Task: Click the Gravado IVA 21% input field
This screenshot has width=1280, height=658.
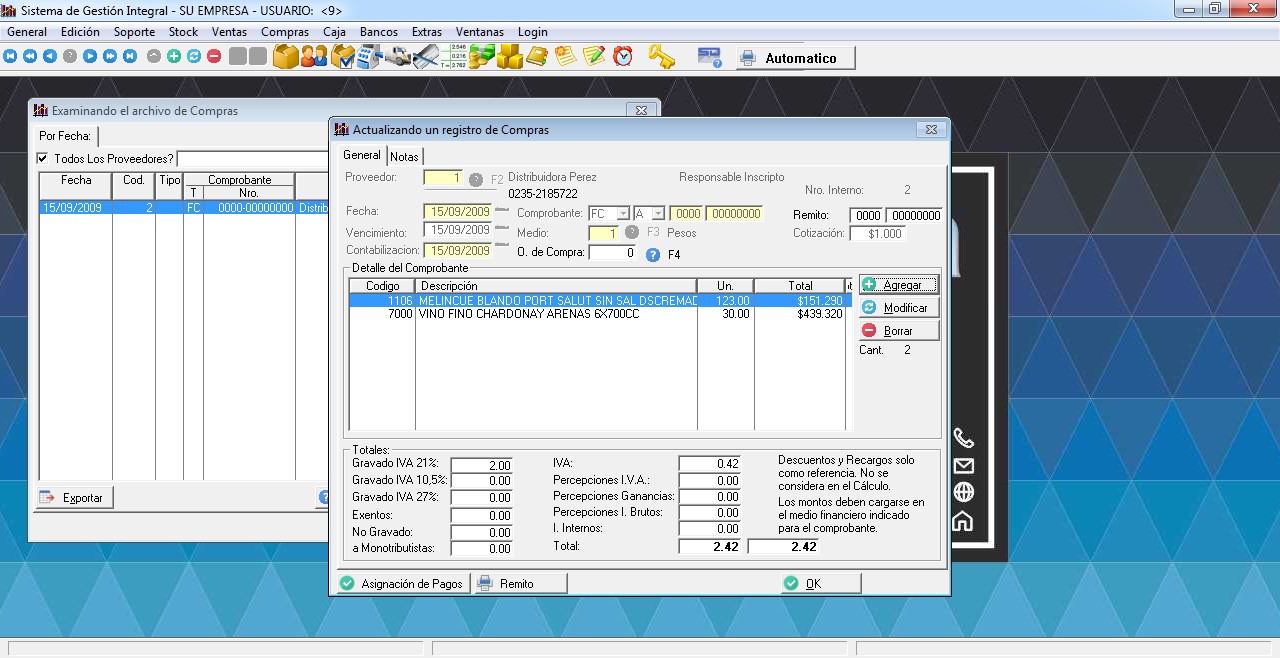Action: click(x=481, y=465)
